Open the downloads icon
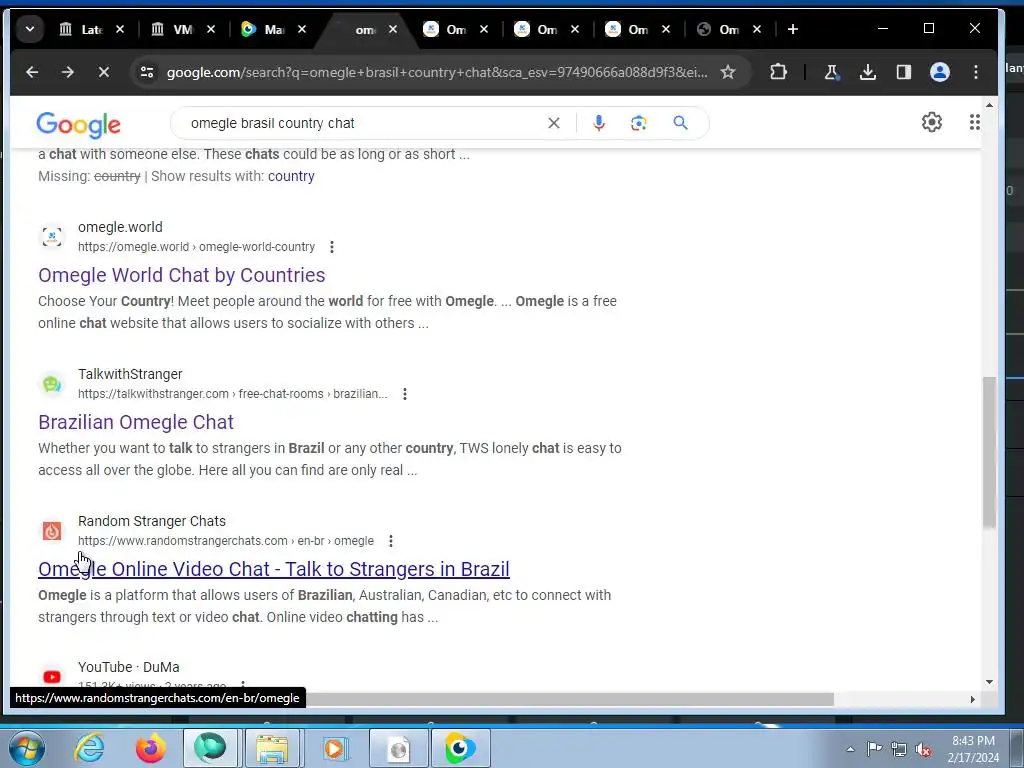The height and width of the screenshot is (768, 1024). tap(867, 72)
